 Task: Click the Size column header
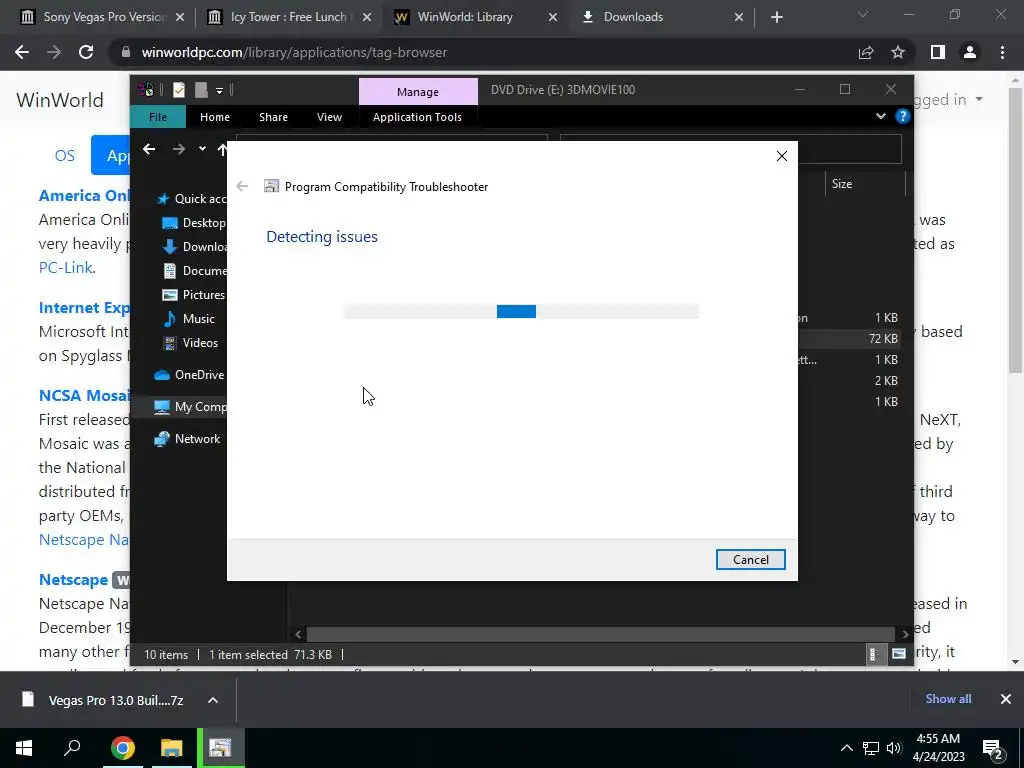(x=865, y=184)
